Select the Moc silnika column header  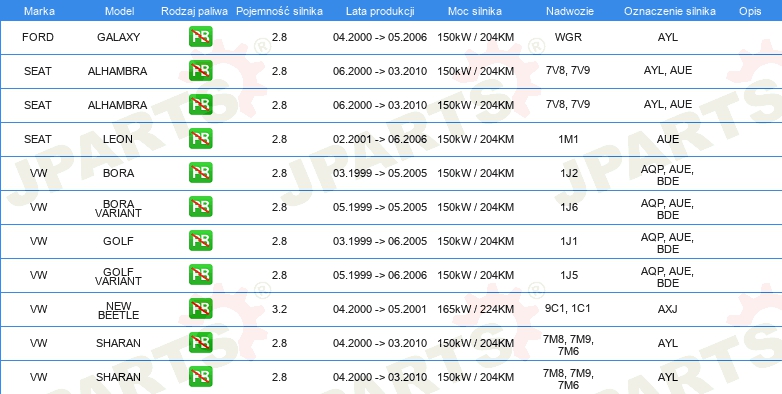click(475, 11)
